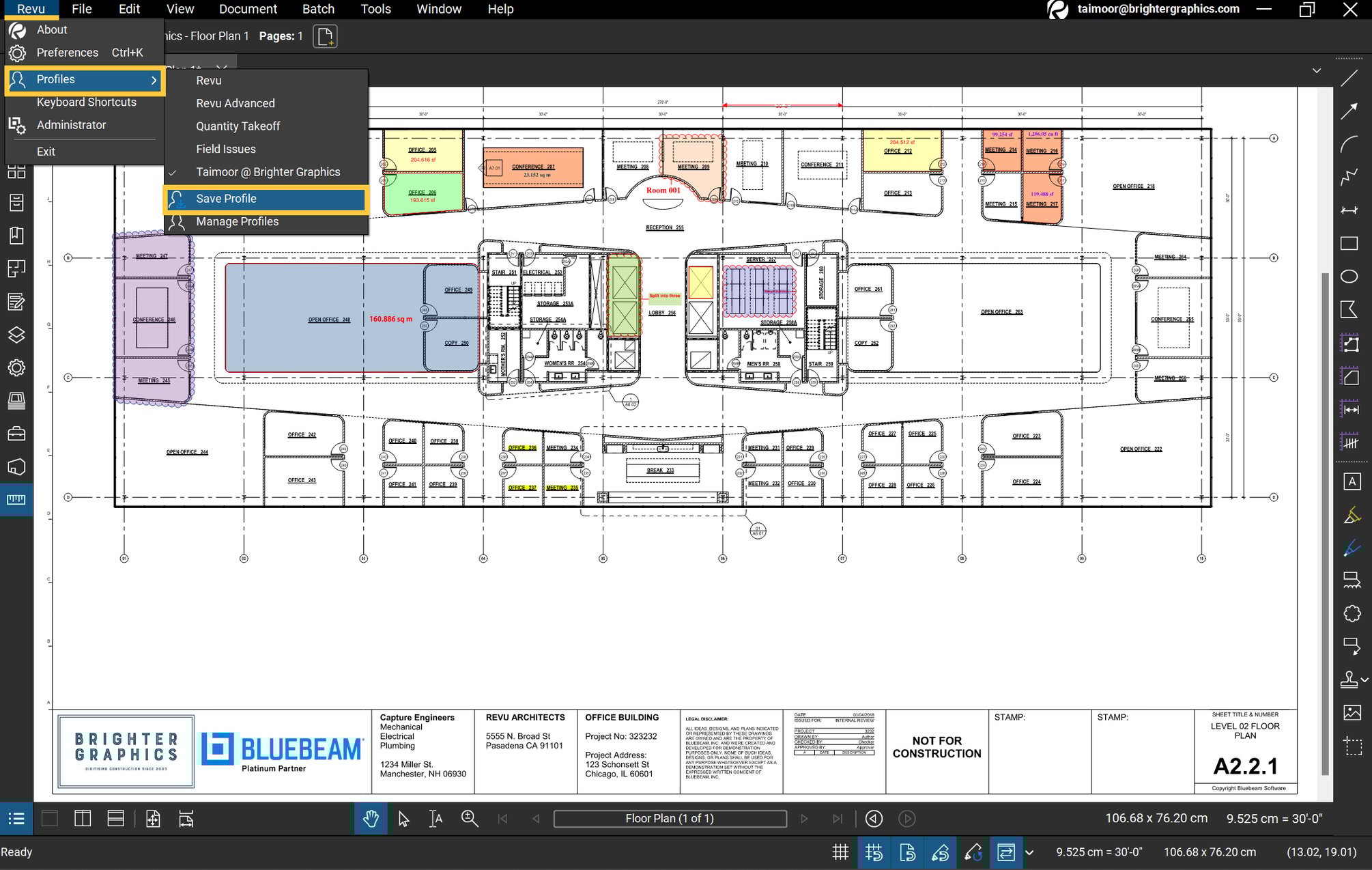1372x870 pixels.
Task: Toggle synchronized document views
Action: point(1007,853)
